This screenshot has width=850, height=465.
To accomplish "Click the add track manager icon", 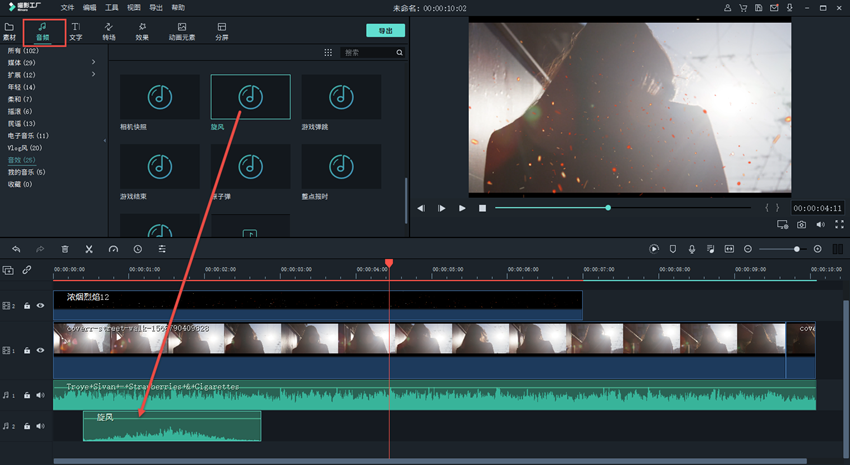I will coord(8,270).
